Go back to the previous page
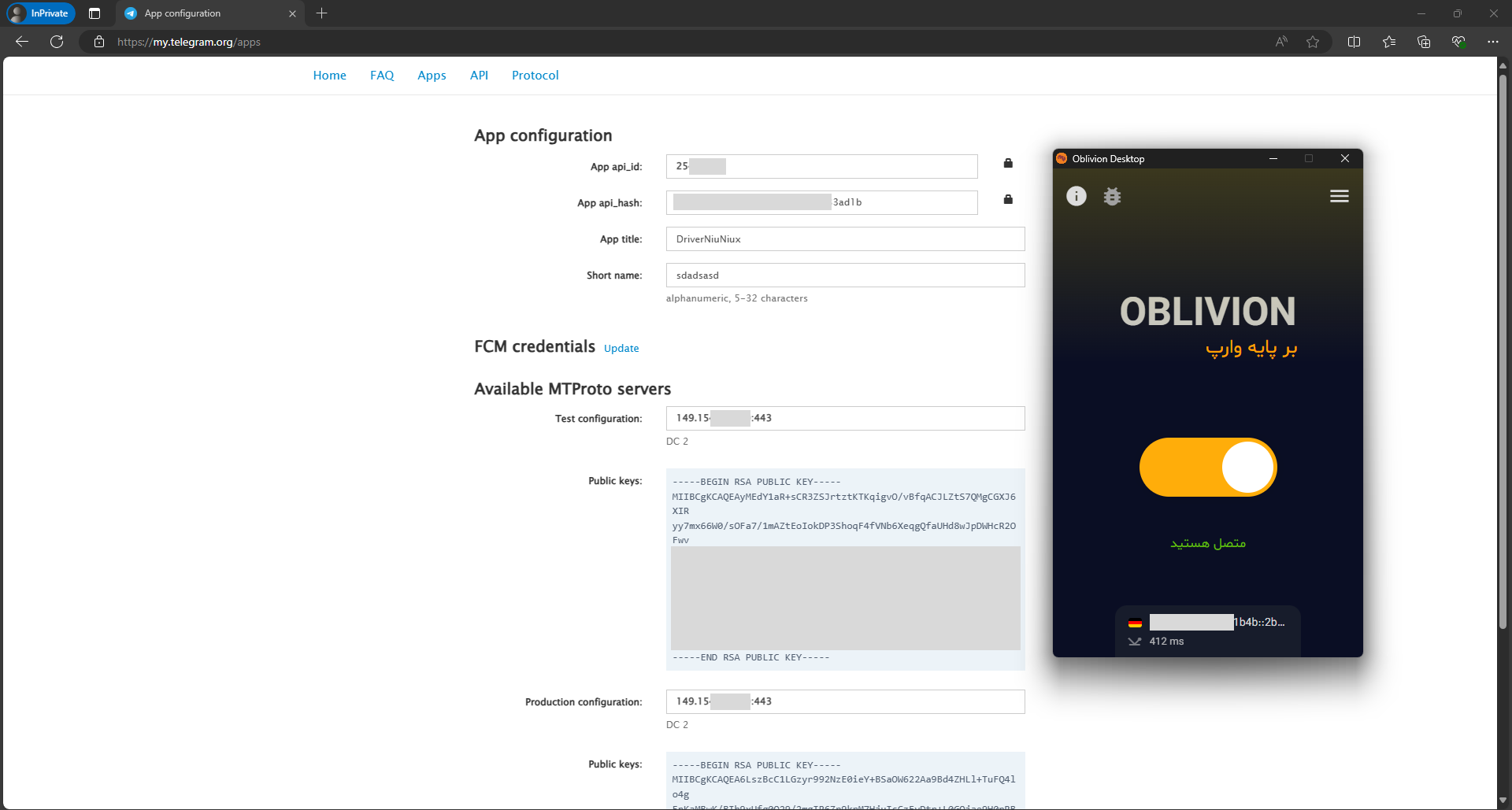This screenshot has height=810, width=1512. pos(22,42)
